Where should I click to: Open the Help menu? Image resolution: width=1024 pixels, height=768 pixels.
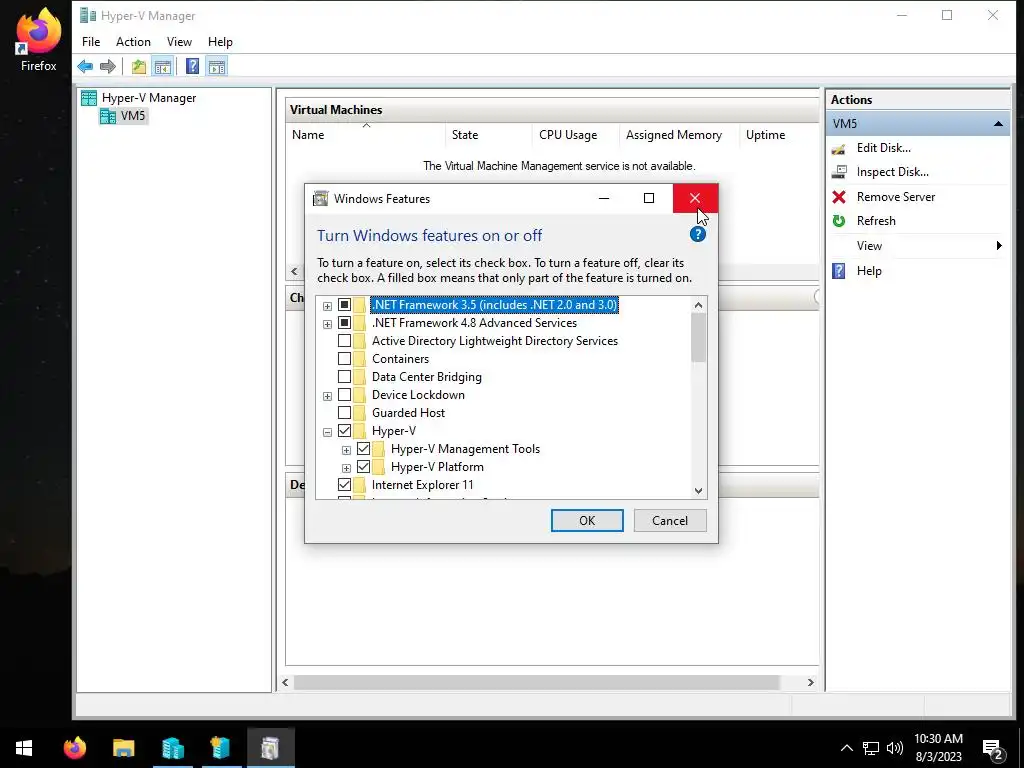pyautogui.click(x=220, y=42)
